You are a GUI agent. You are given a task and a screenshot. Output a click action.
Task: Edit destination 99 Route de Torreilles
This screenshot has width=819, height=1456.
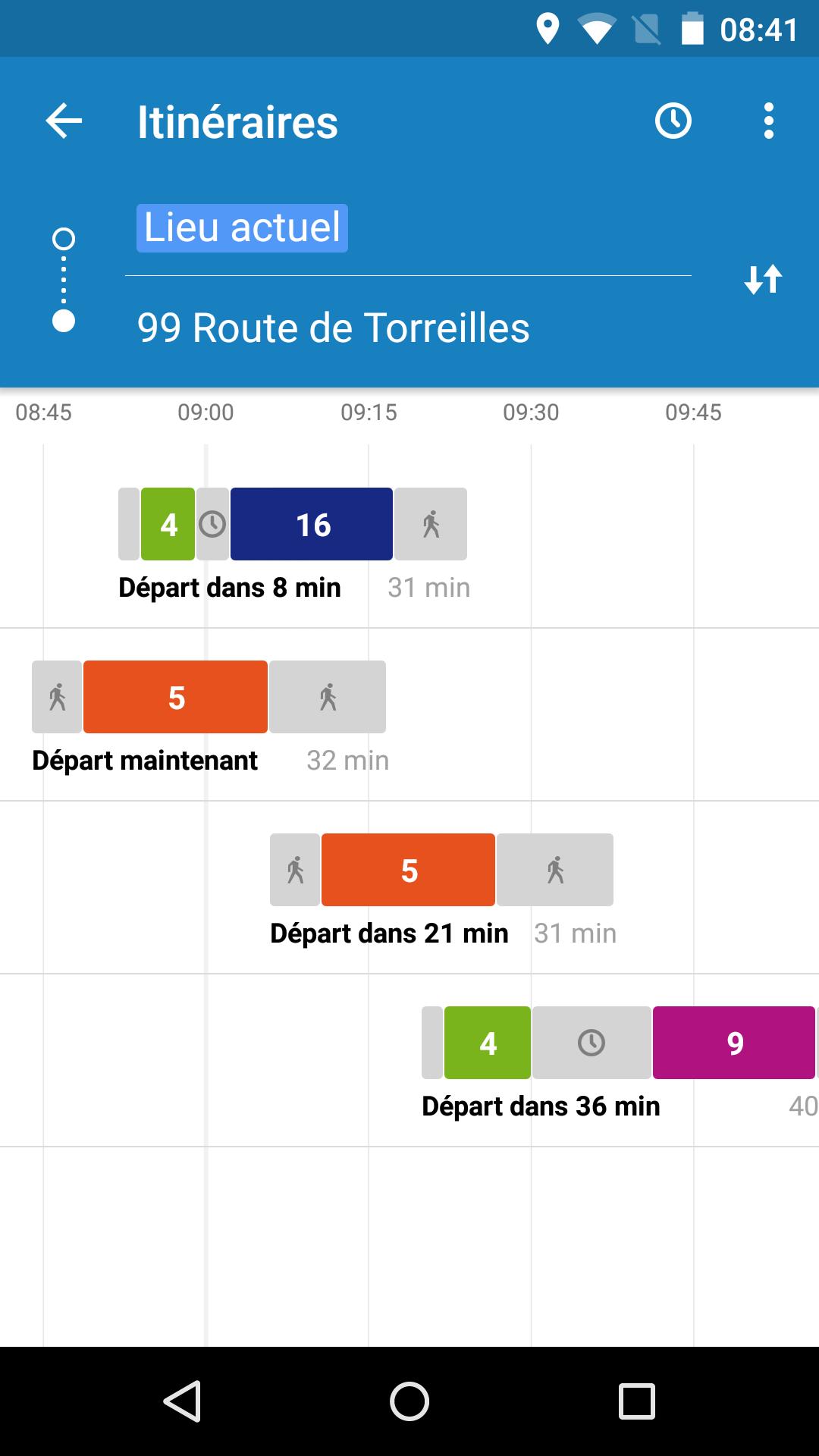pyautogui.click(x=334, y=328)
